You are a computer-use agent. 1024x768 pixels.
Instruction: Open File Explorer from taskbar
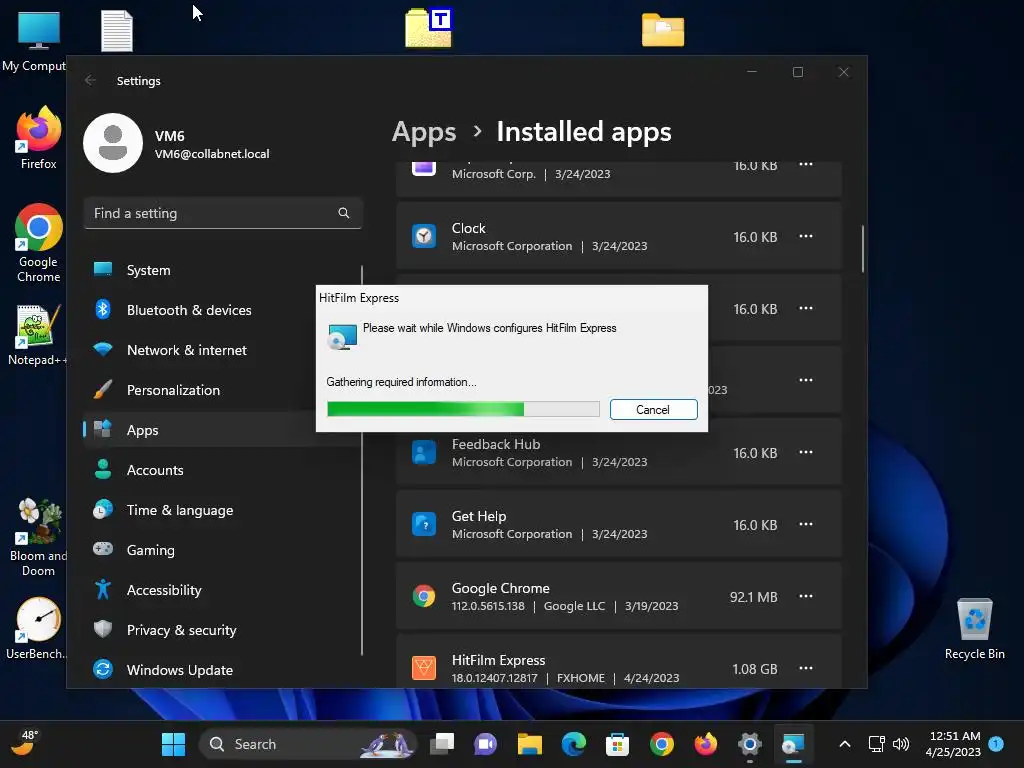530,744
